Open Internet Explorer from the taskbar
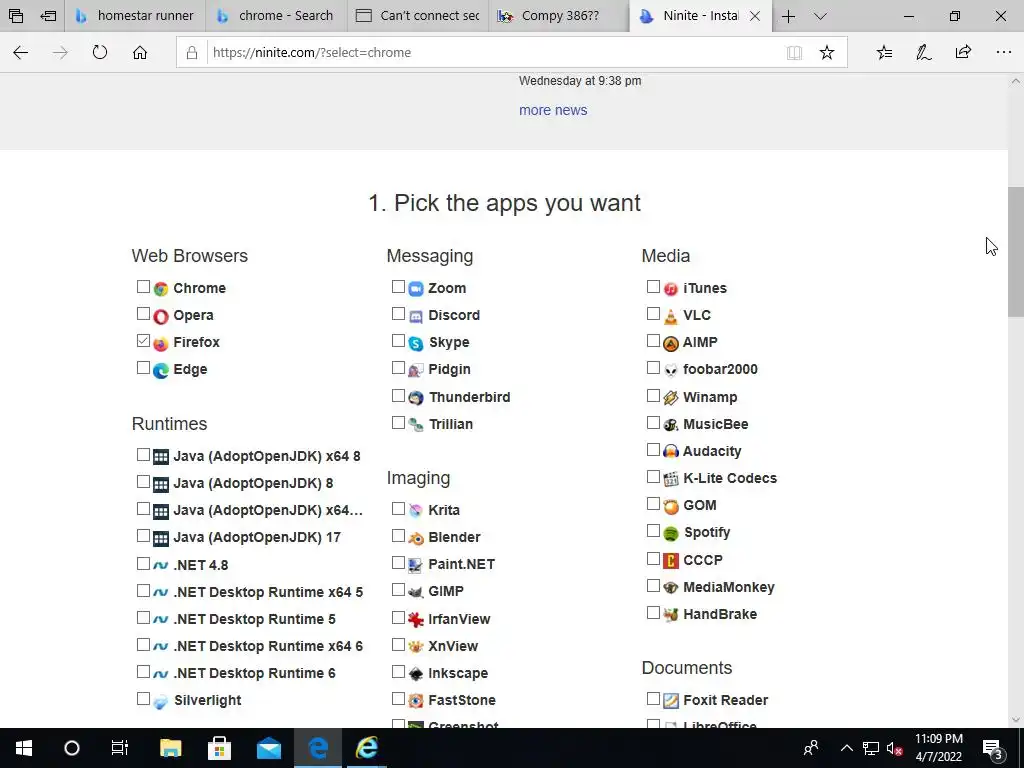Viewport: 1024px width, 768px height. click(366, 748)
